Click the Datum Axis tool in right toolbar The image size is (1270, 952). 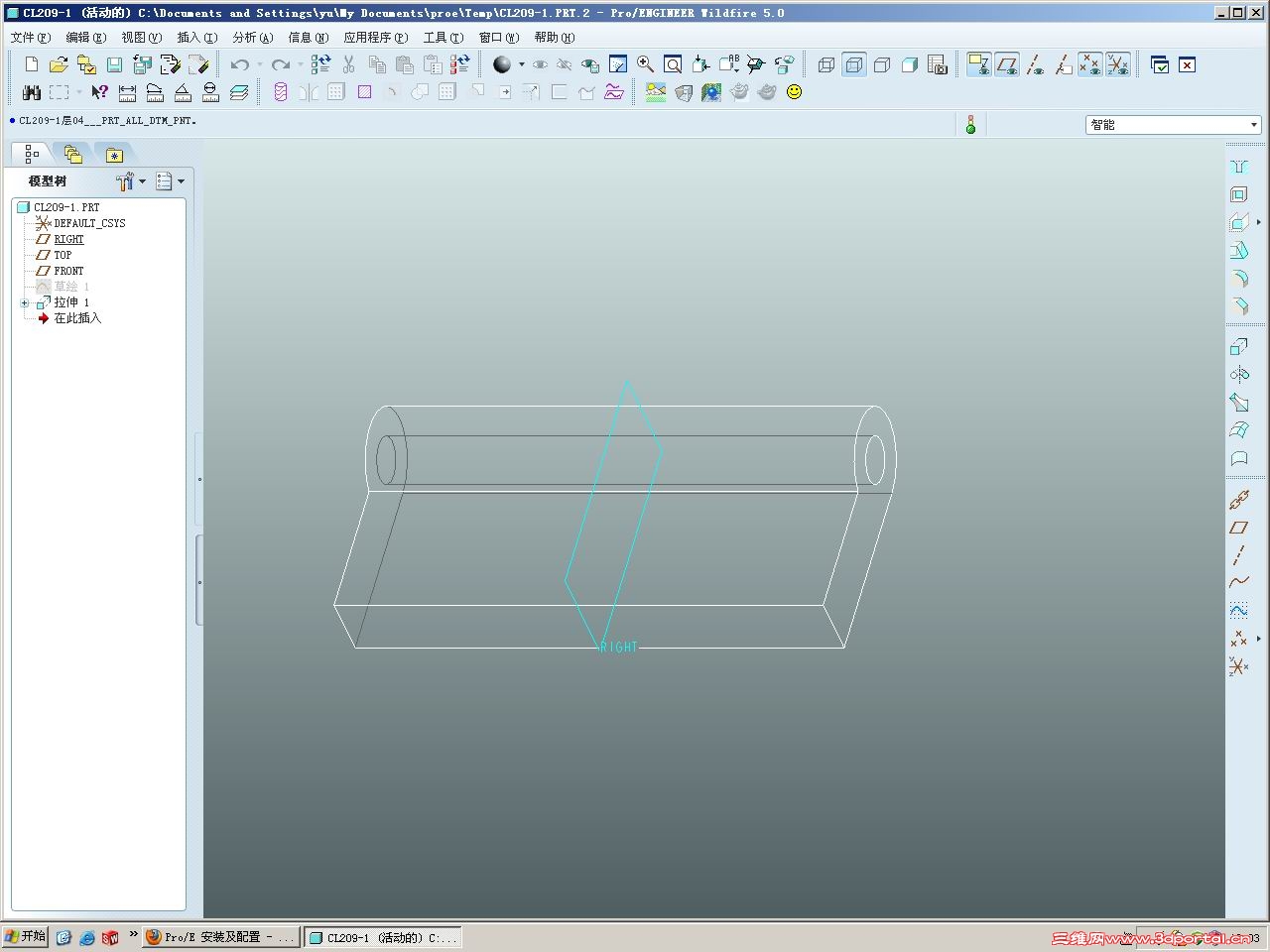click(1239, 555)
